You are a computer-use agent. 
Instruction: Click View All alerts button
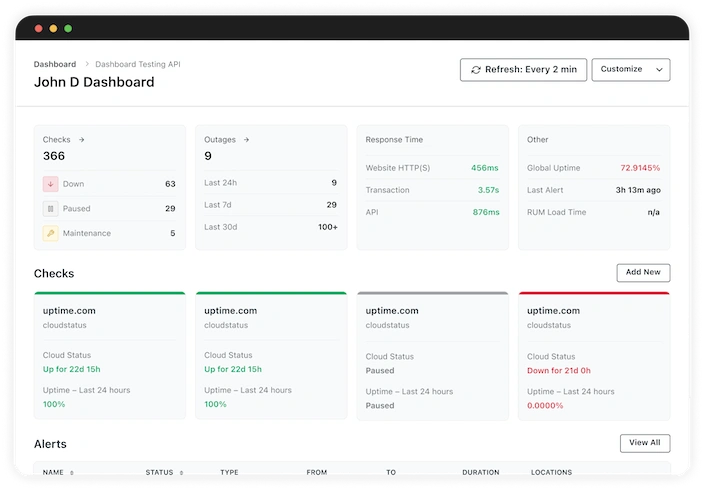click(x=644, y=443)
